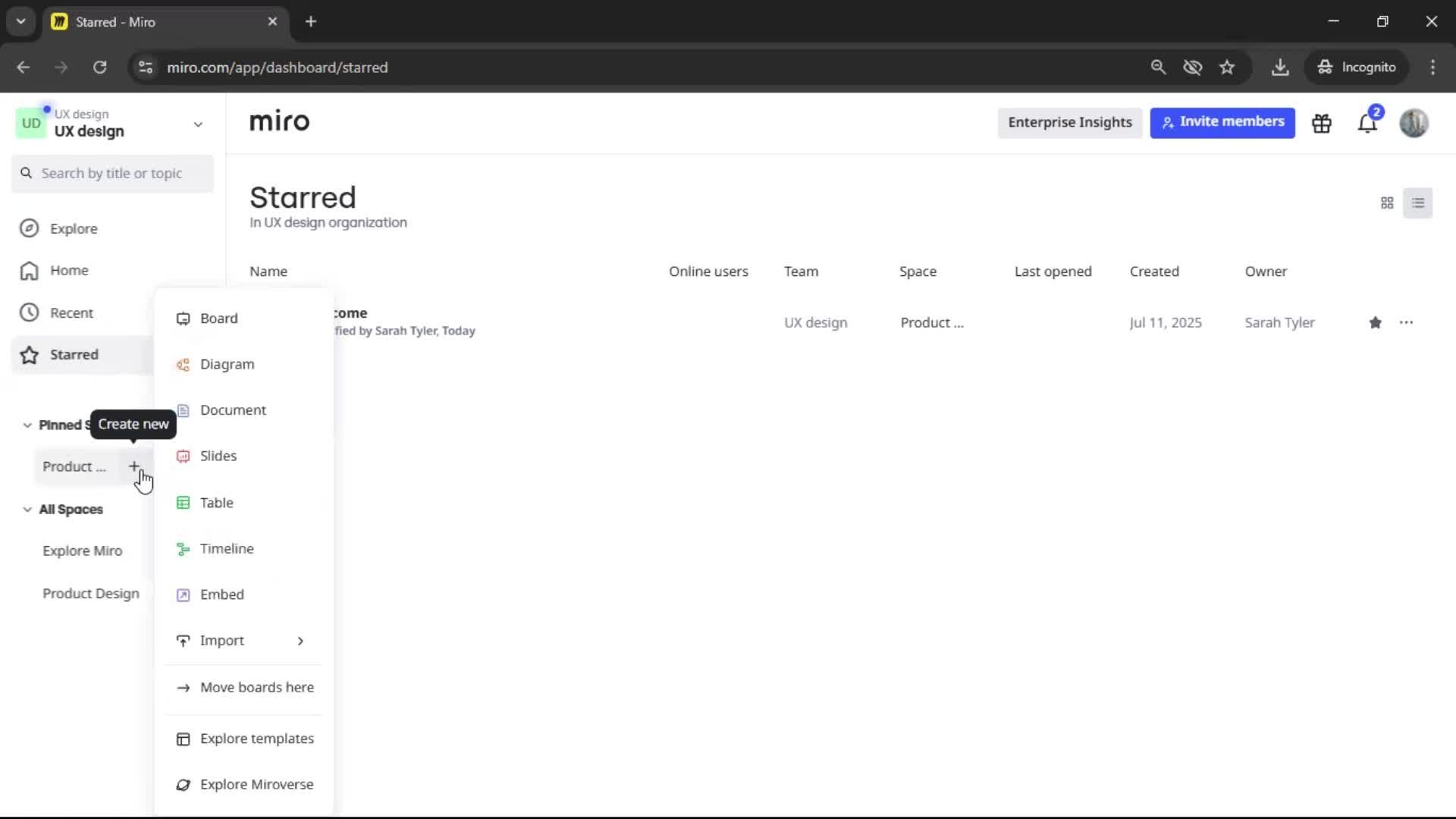
Task: Click Sarah Tyler owner cell
Action: click(1279, 323)
